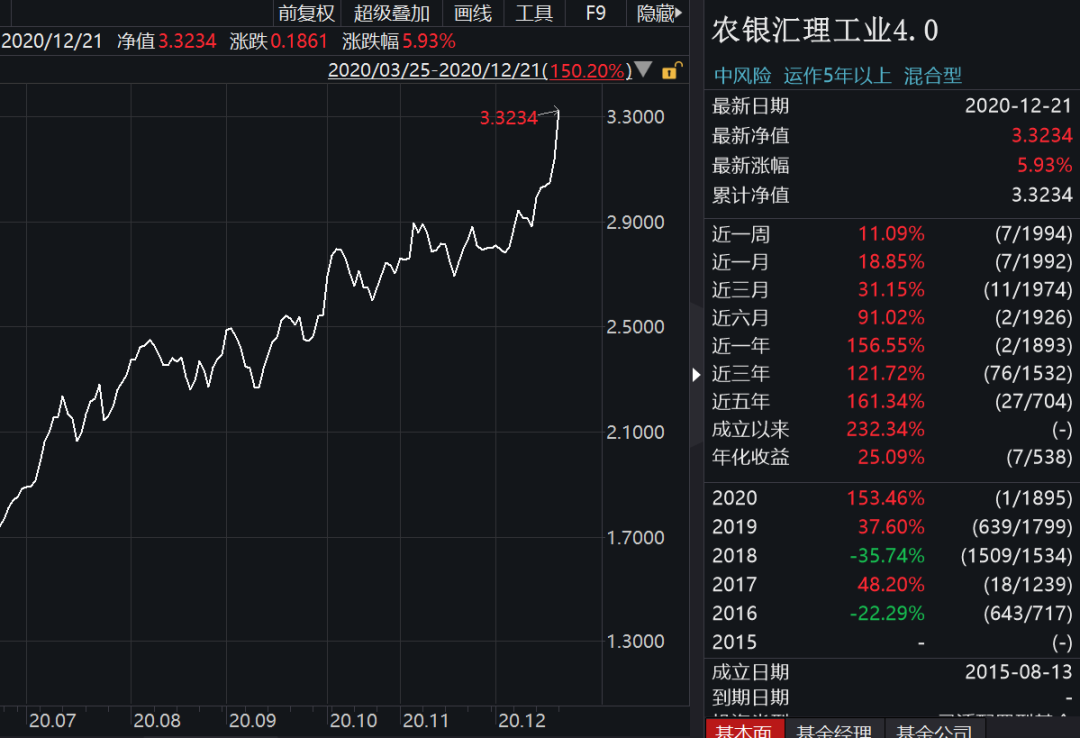1080x738 pixels.
Task: Open the 工具 tools menu
Action: [x=534, y=13]
